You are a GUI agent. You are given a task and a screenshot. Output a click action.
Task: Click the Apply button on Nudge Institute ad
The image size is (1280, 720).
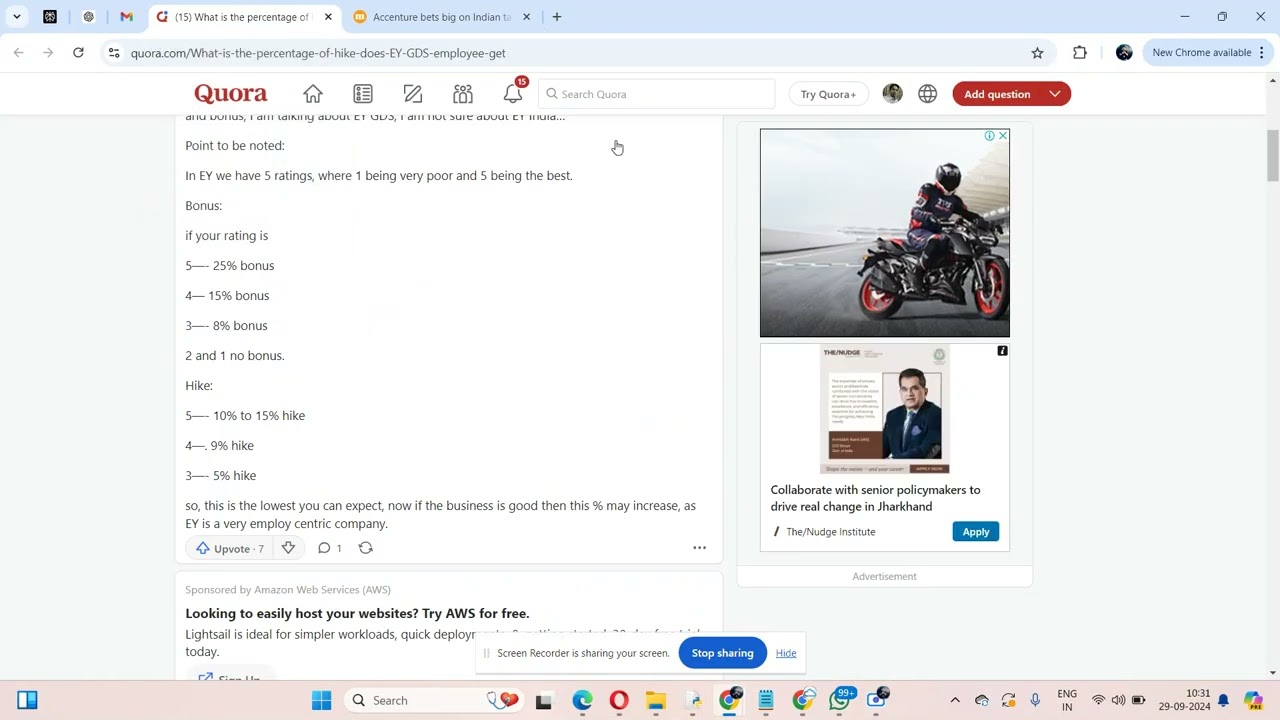976,532
